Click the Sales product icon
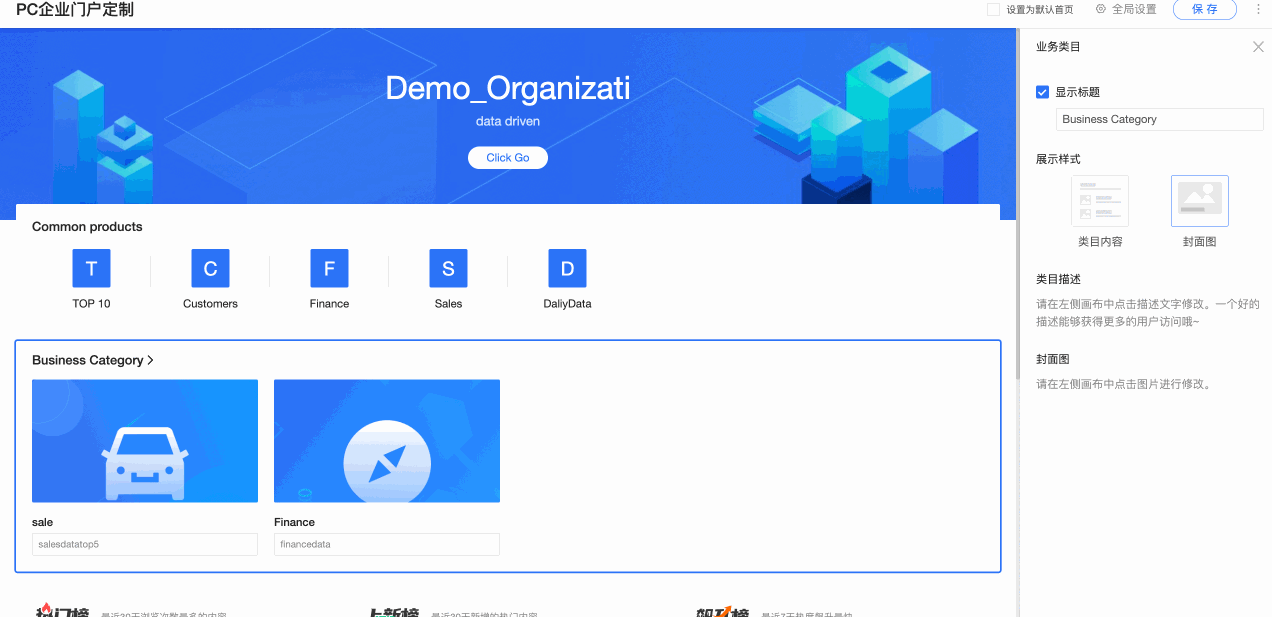Image resolution: width=1272 pixels, height=617 pixels. pyautogui.click(x=448, y=268)
